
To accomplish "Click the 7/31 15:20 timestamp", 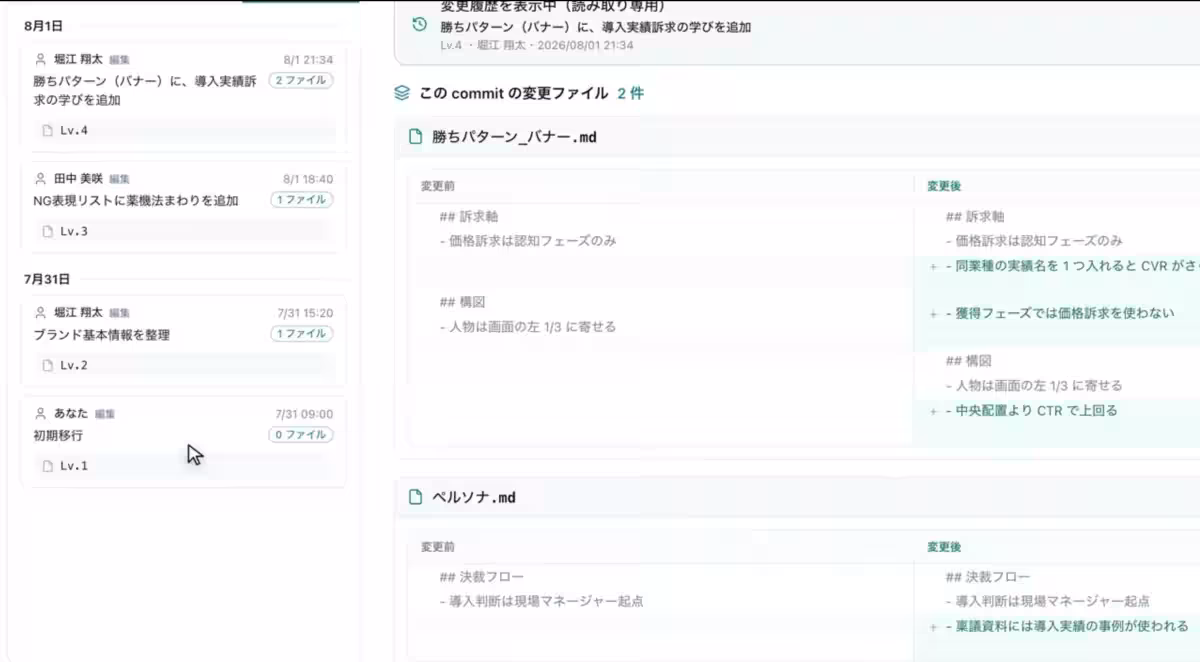I will coord(305,313).
